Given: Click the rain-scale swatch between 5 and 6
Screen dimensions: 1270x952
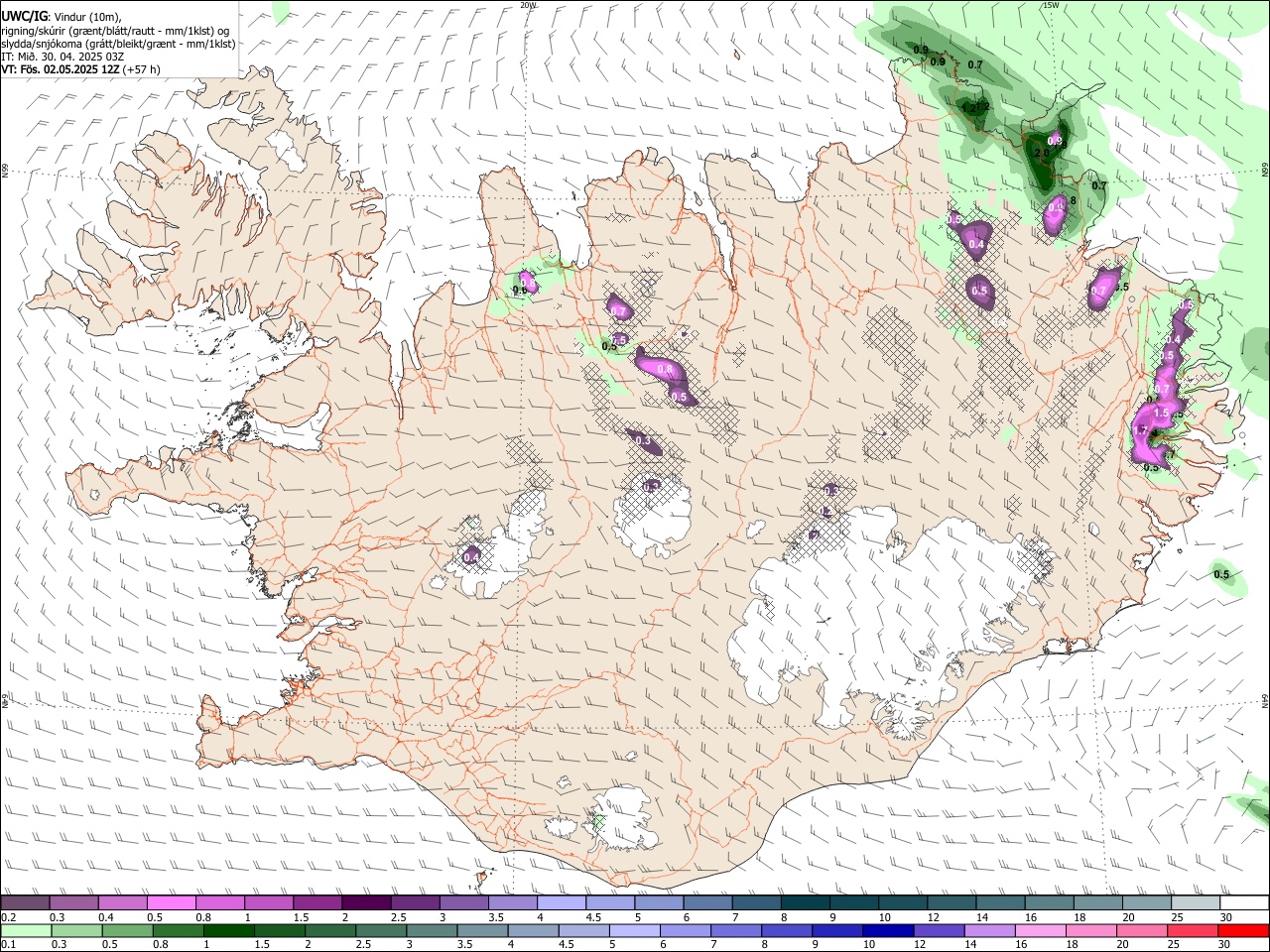Looking at the screenshot, I should point(635,931).
